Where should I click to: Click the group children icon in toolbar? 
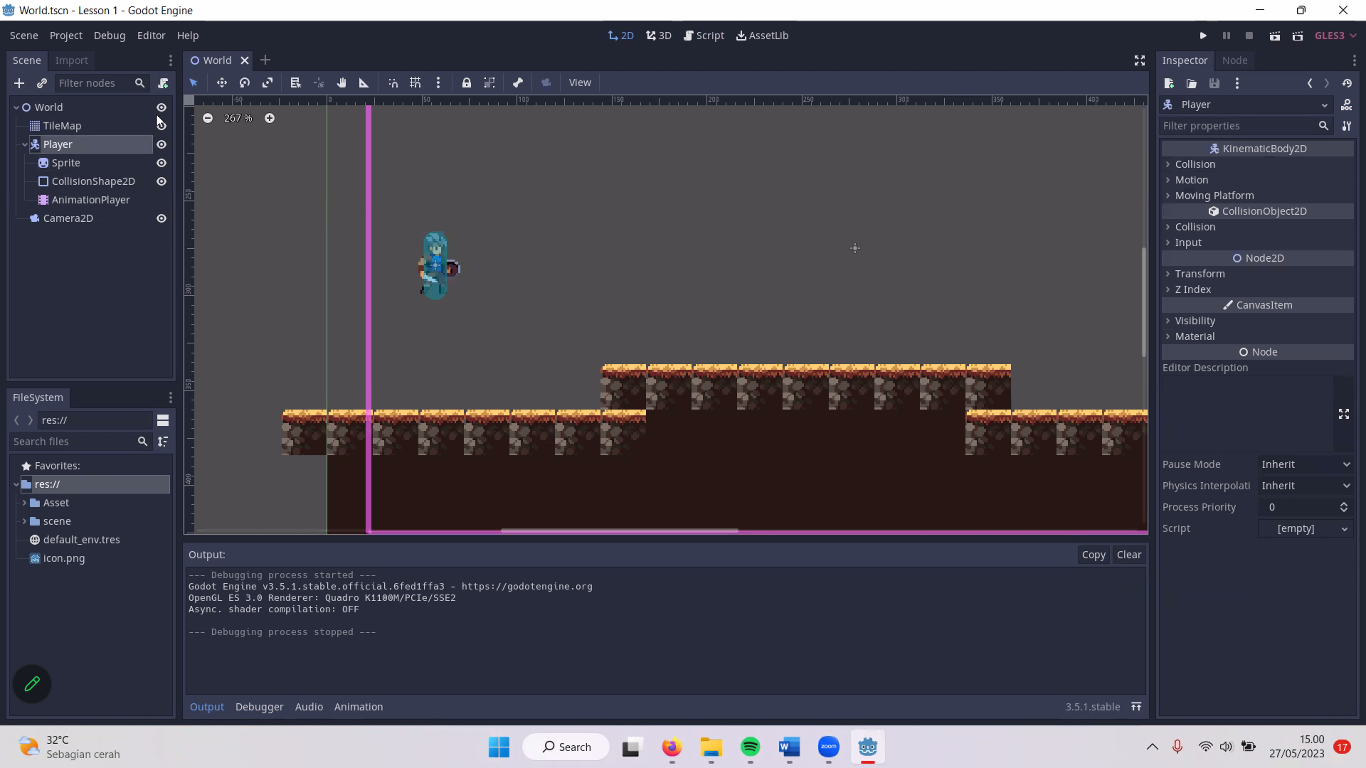489,83
